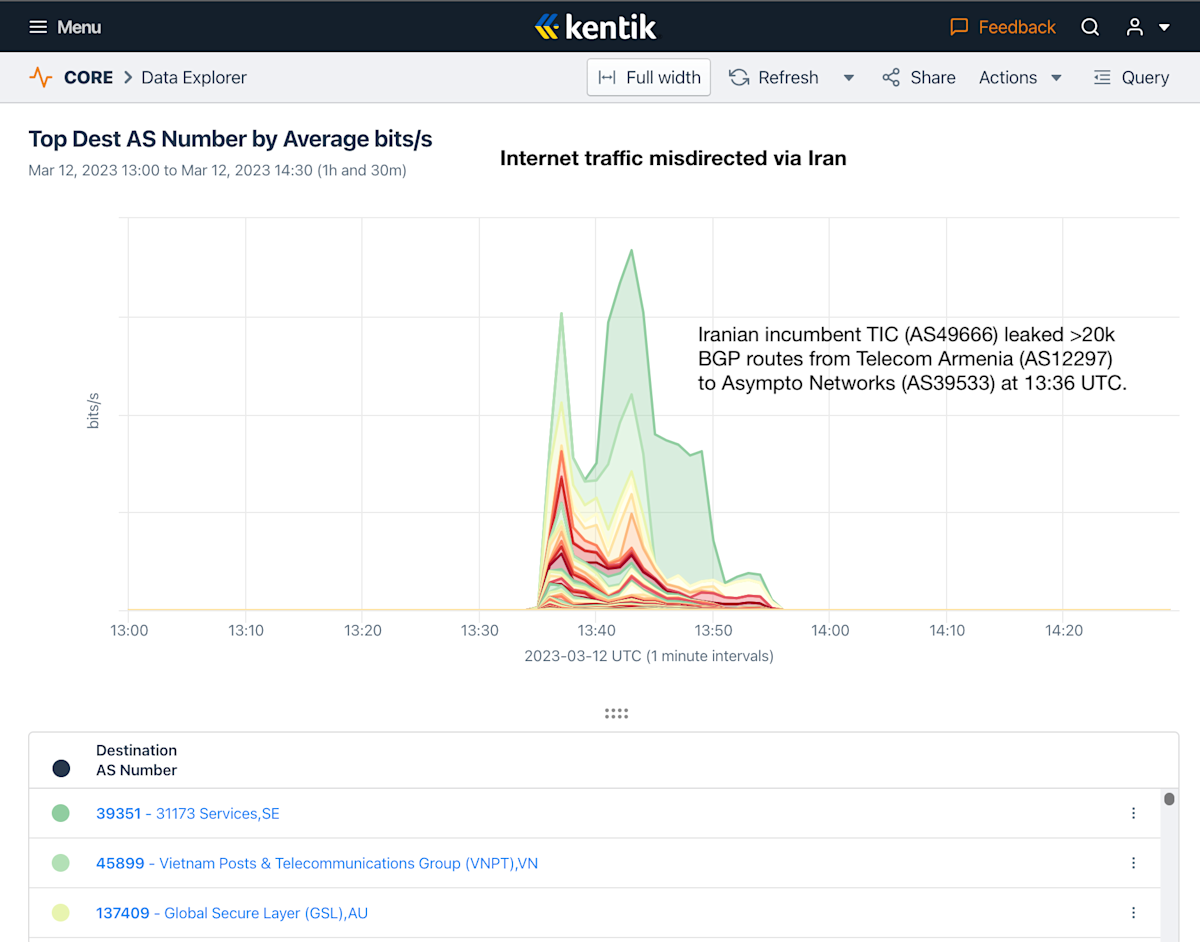Open row options for VNPT row
The width and height of the screenshot is (1200, 942).
point(1133,863)
